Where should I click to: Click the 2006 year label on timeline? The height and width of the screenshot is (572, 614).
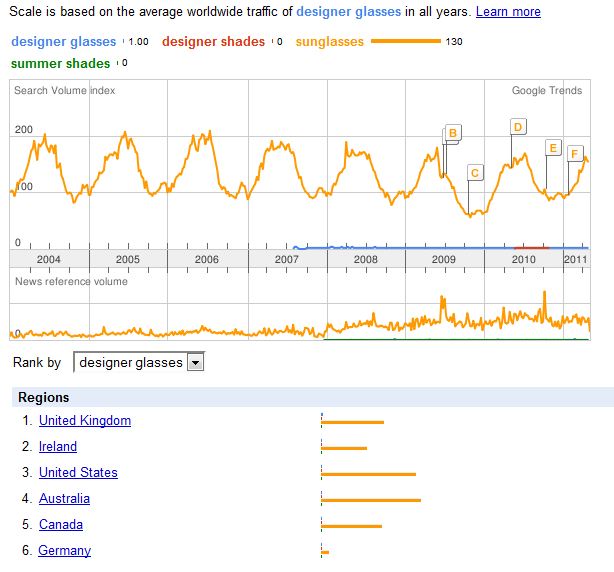click(x=207, y=259)
